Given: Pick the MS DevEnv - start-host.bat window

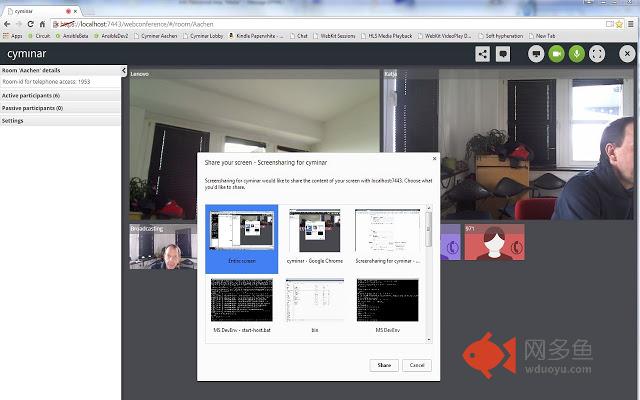Looking at the screenshot, I should 242,306.
